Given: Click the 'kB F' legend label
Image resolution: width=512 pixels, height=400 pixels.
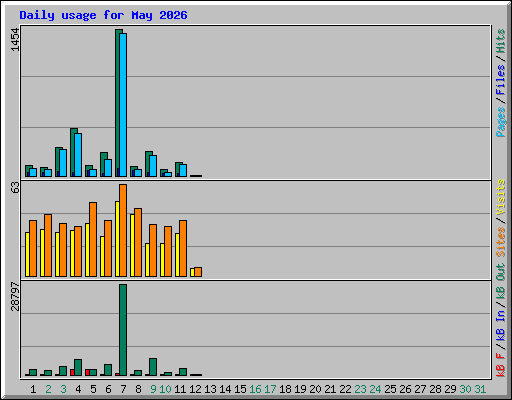Looking at the screenshot, I should click(501, 365).
